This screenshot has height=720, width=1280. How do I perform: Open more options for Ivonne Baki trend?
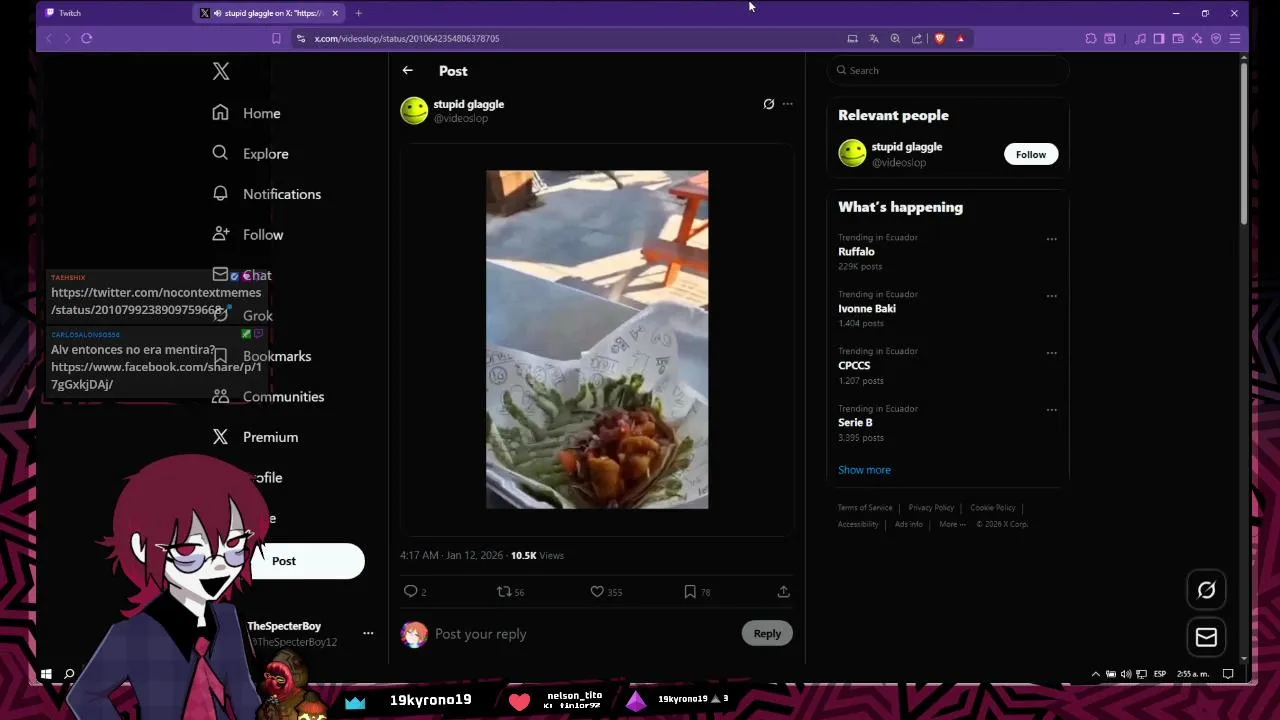coord(1051,296)
